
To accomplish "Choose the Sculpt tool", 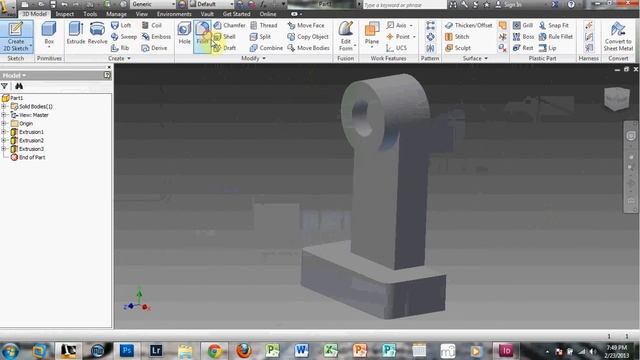I will (x=458, y=48).
